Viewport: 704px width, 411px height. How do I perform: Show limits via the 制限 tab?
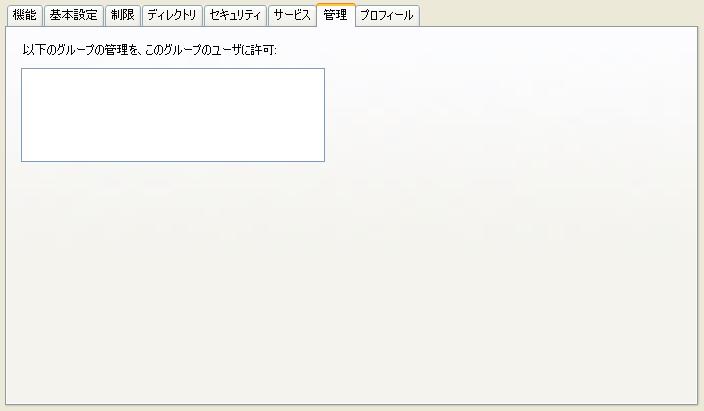point(123,15)
